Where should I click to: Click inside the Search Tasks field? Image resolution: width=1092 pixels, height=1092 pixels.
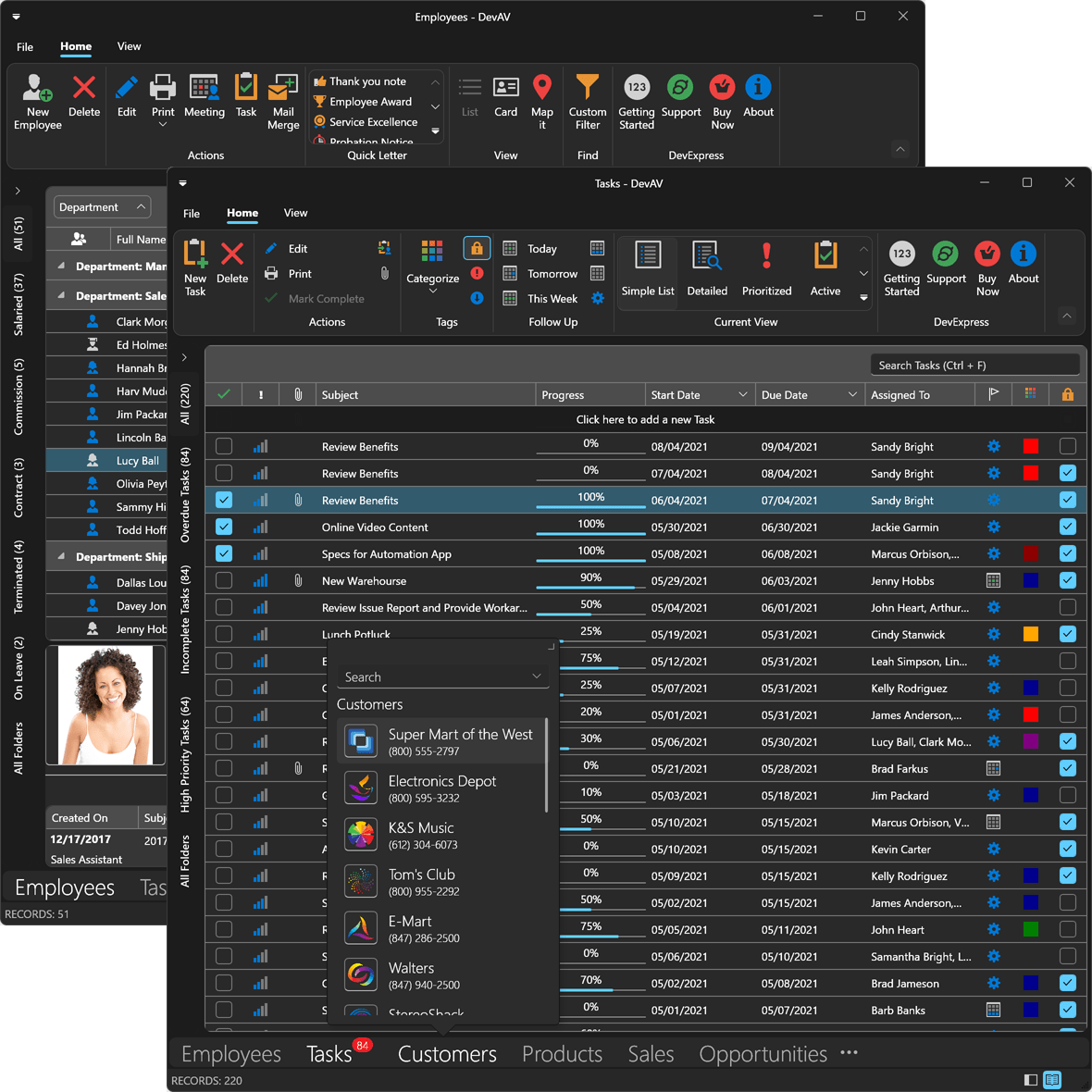tap(974, 364)
